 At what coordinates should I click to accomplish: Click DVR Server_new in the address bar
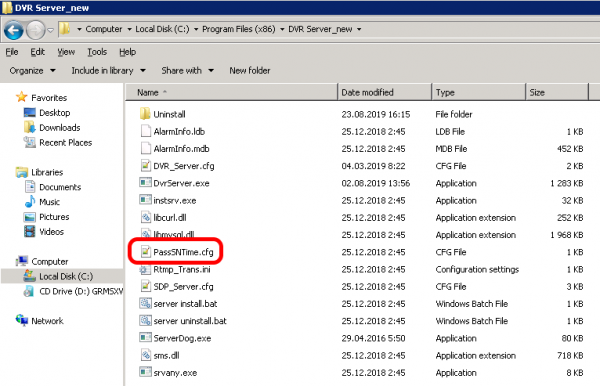320,29
